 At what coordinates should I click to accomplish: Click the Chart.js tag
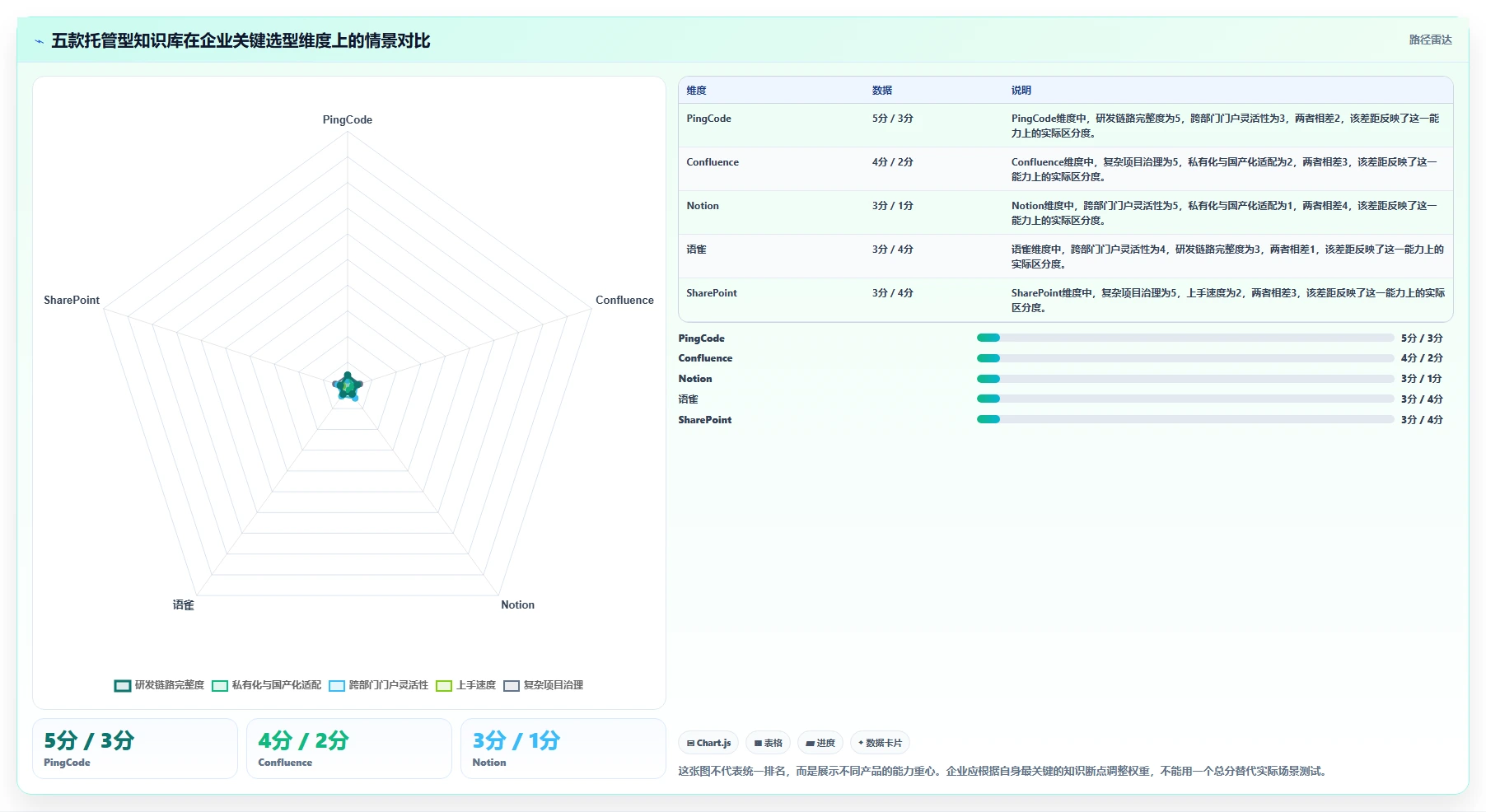(708, 743)
